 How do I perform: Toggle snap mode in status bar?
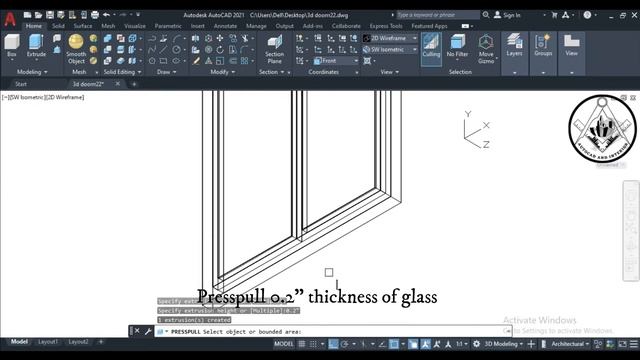point(313,344)
